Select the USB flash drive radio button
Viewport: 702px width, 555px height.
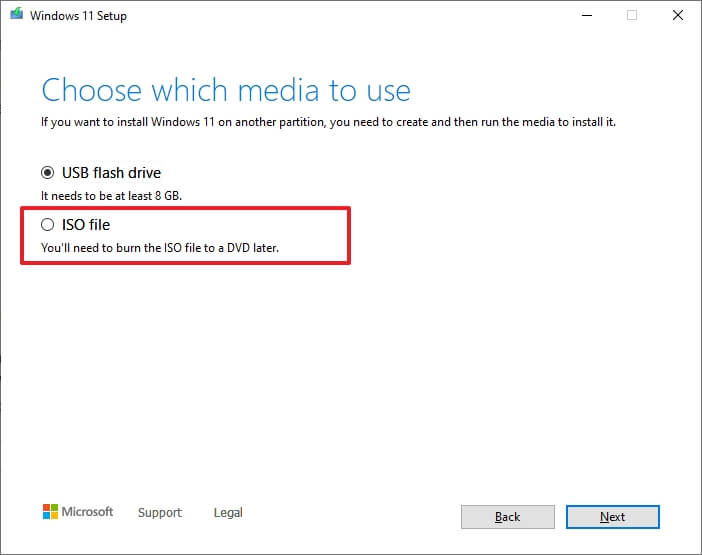click(47, 173)
